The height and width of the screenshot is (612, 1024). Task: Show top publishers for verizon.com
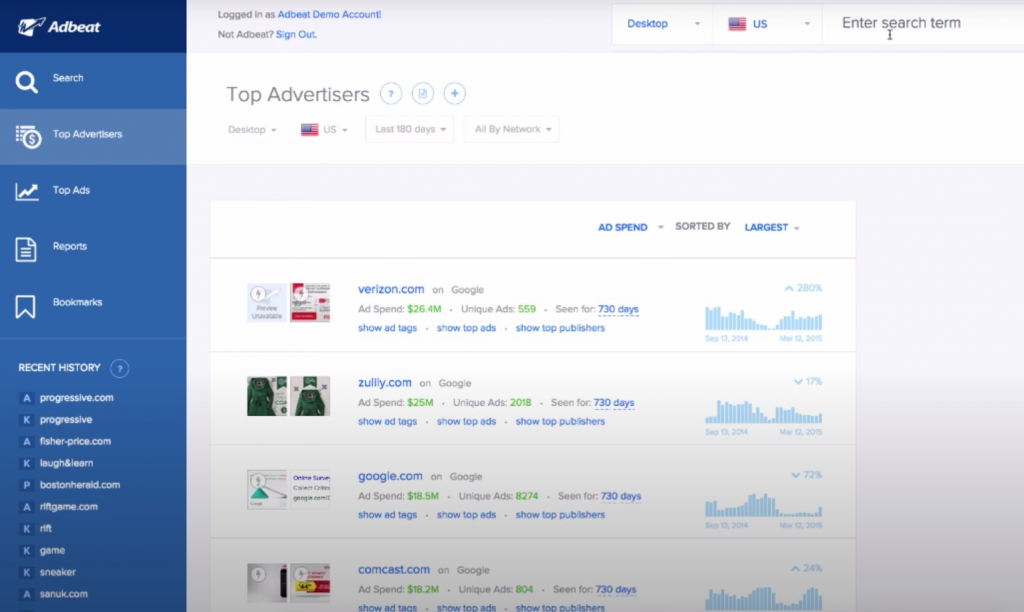tap(560, 328)
